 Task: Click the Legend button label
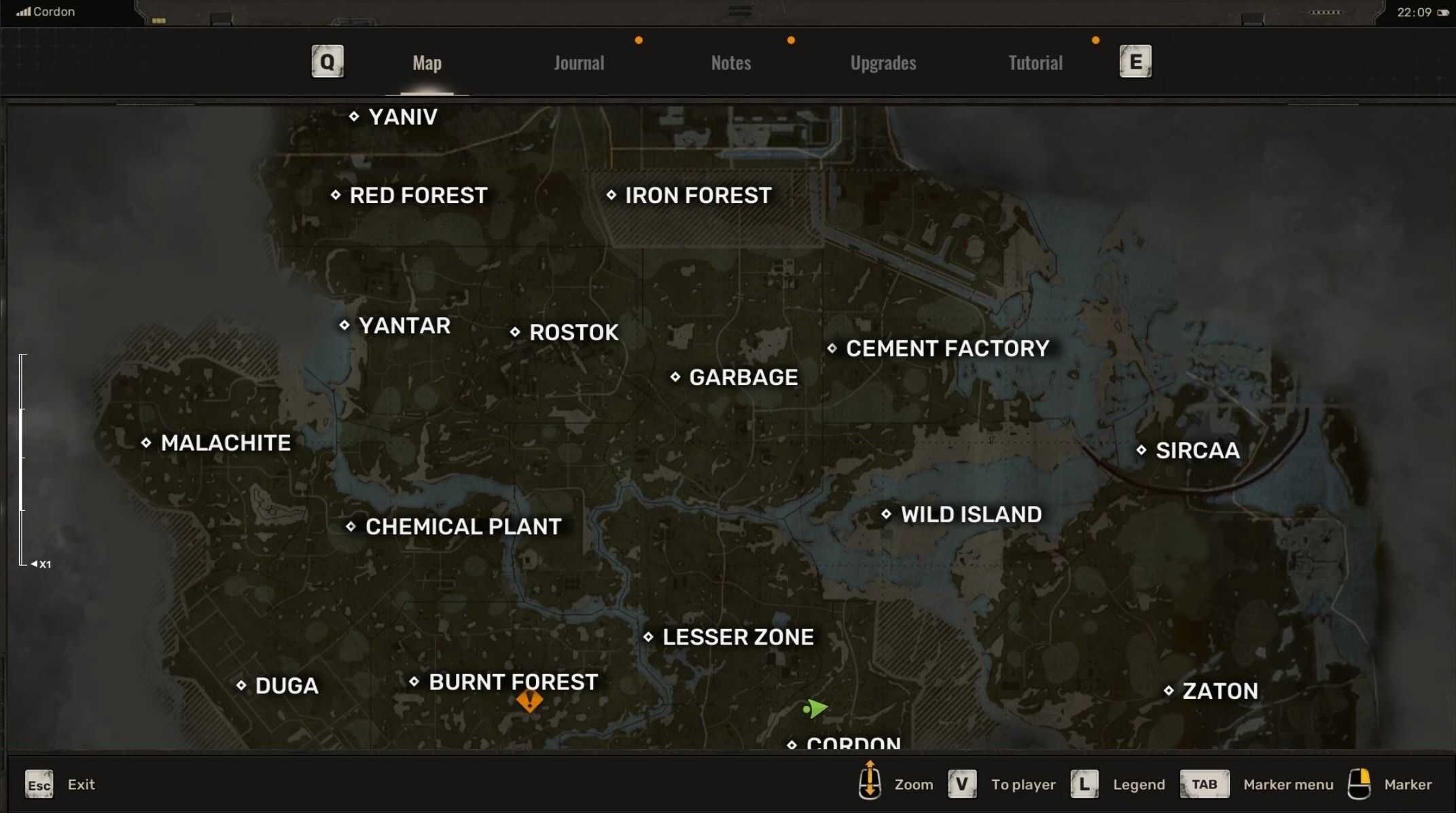click(x=1139, y=784)
